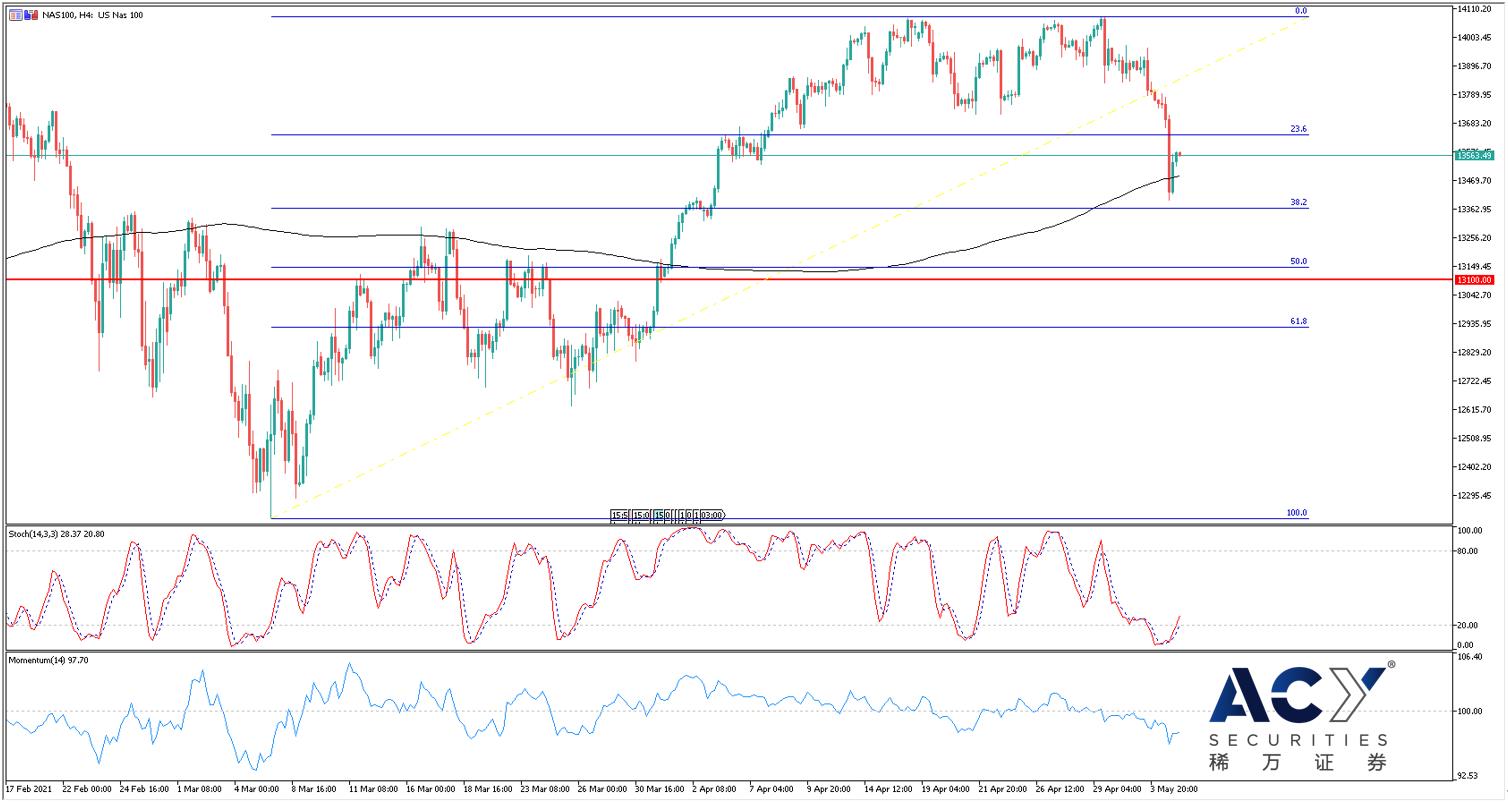This screenshot has height=805, width=1508.
Task: Select the red 13100.00 price tag
Action: tap(1476, 280)
